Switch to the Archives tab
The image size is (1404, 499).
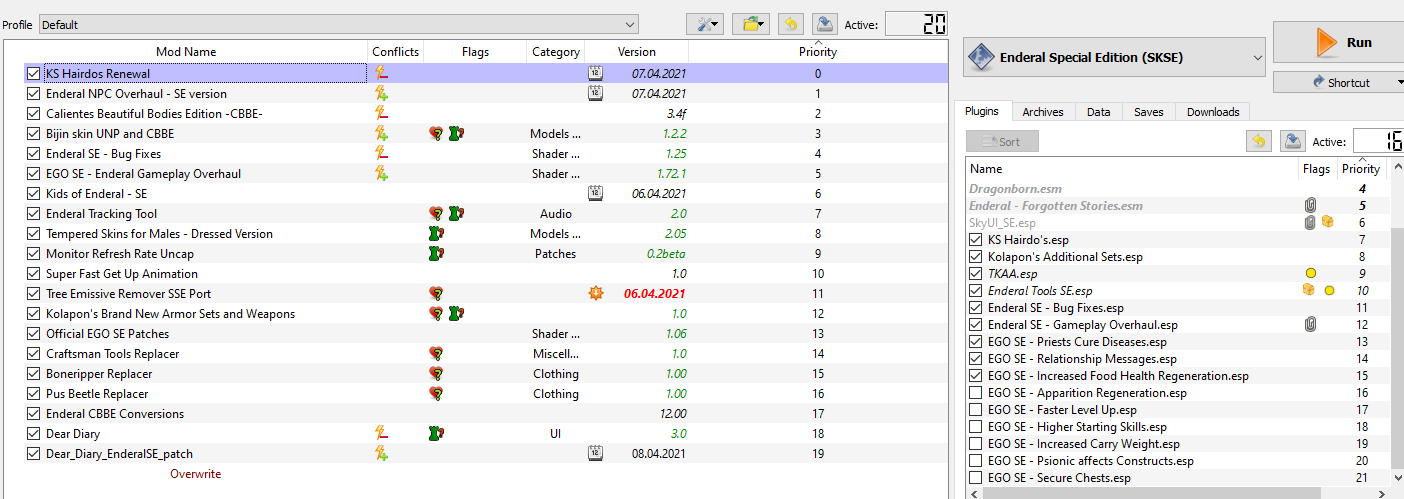pos(1043,112)
